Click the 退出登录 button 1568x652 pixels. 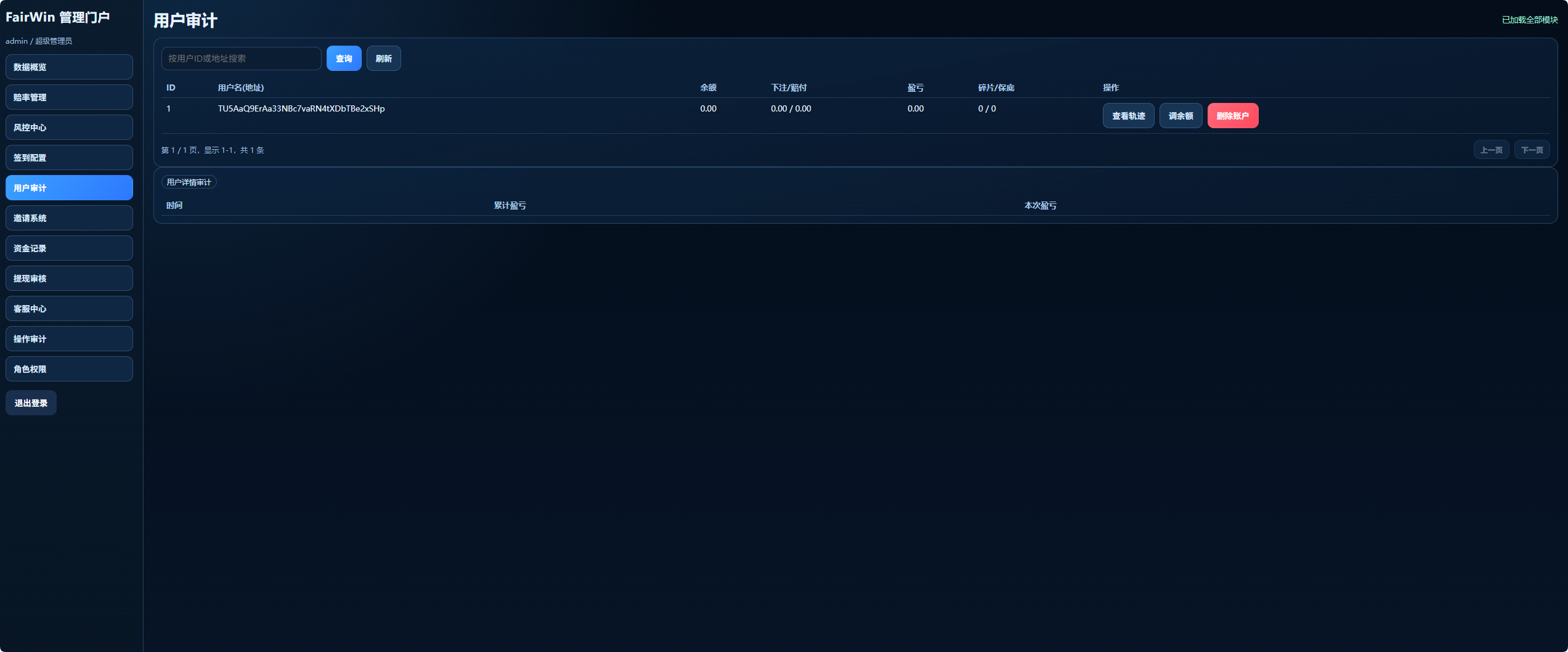click(x=31, y=403)
